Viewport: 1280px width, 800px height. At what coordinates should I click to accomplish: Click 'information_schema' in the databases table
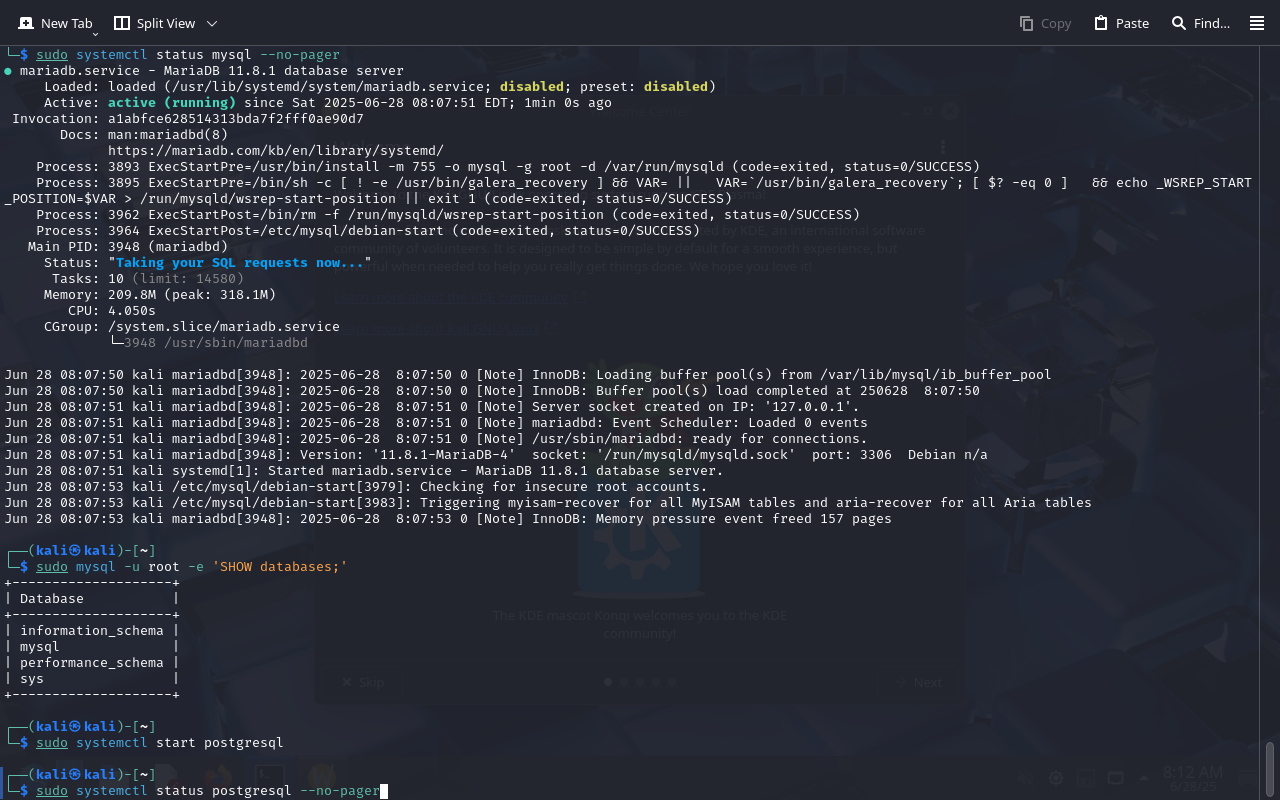tap(92, 631)
